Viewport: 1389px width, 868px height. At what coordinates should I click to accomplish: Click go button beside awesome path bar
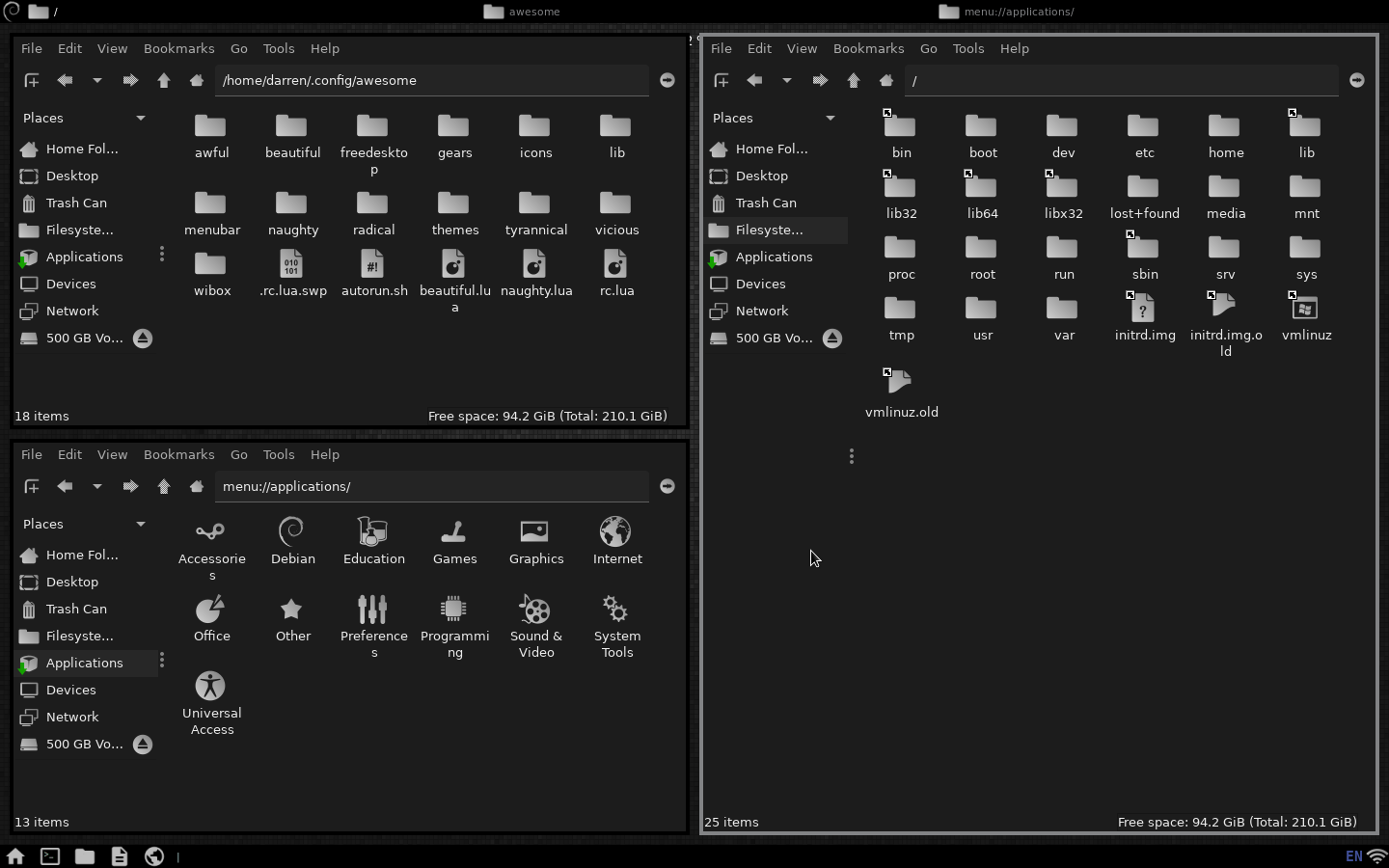click(667, 80)
